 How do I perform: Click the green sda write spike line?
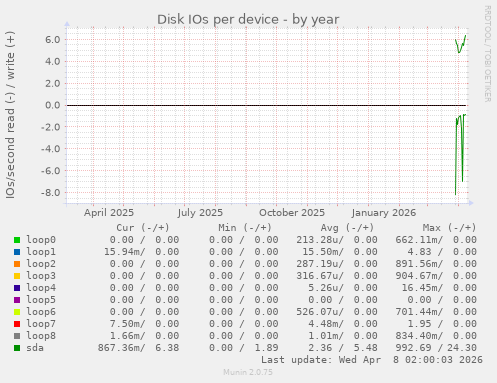click(460, 44)
